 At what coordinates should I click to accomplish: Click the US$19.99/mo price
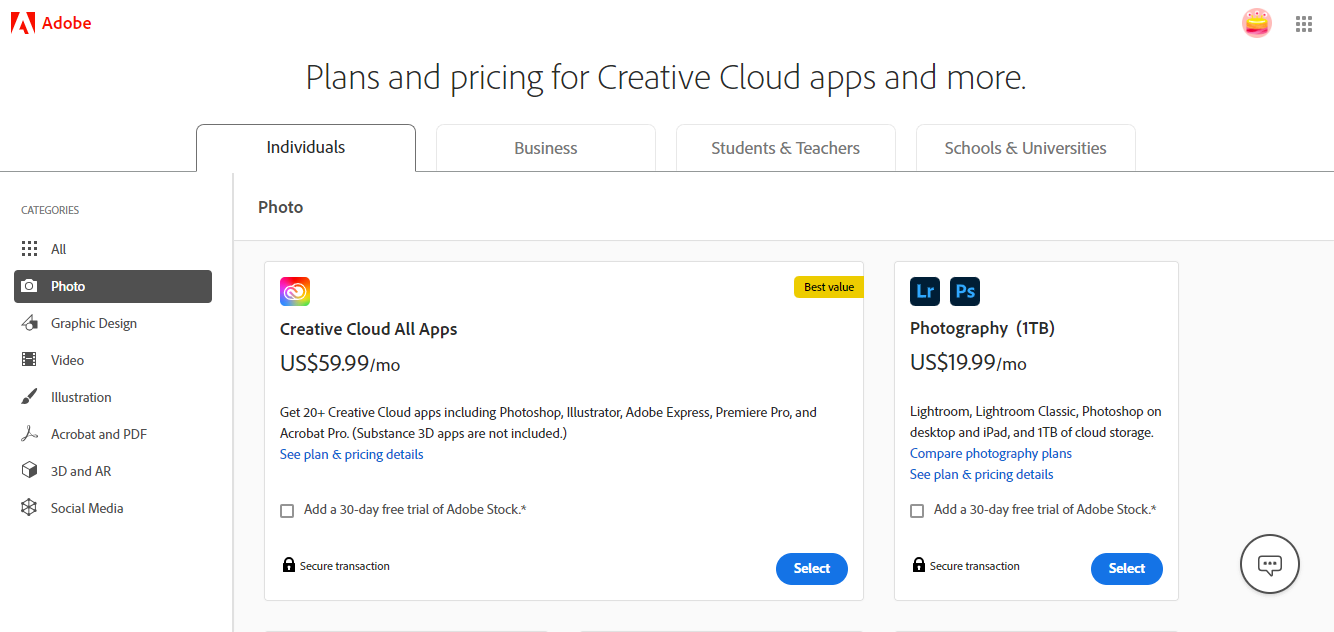point(968,363)
